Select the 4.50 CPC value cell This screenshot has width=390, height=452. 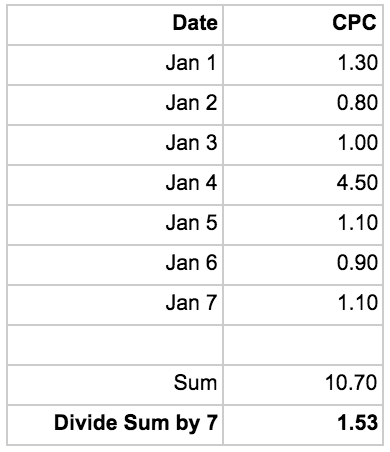tap(303, 185)
